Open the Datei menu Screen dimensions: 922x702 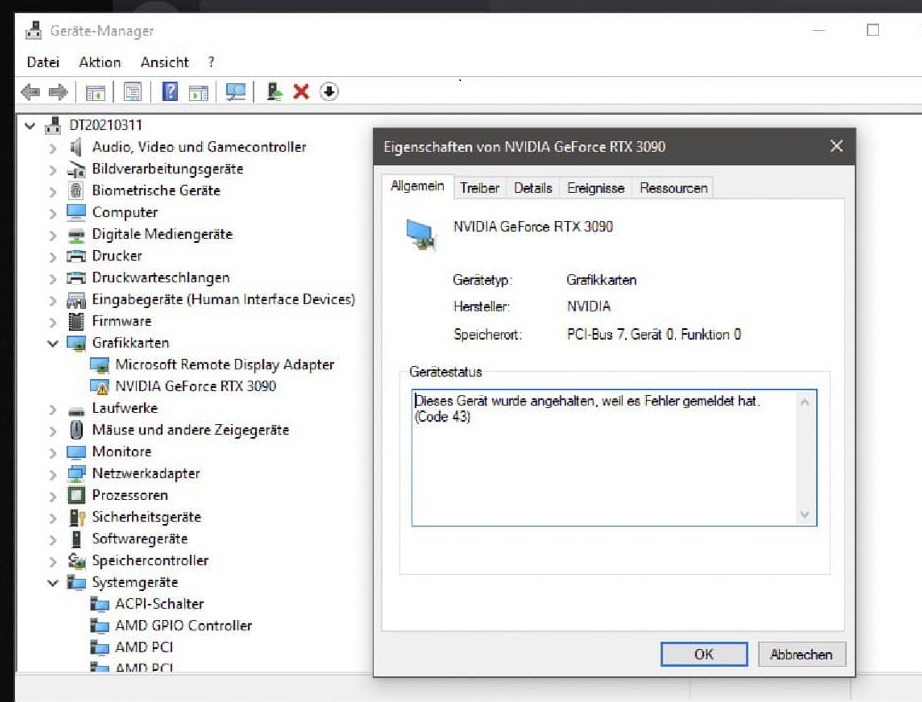tap(43, 62)
